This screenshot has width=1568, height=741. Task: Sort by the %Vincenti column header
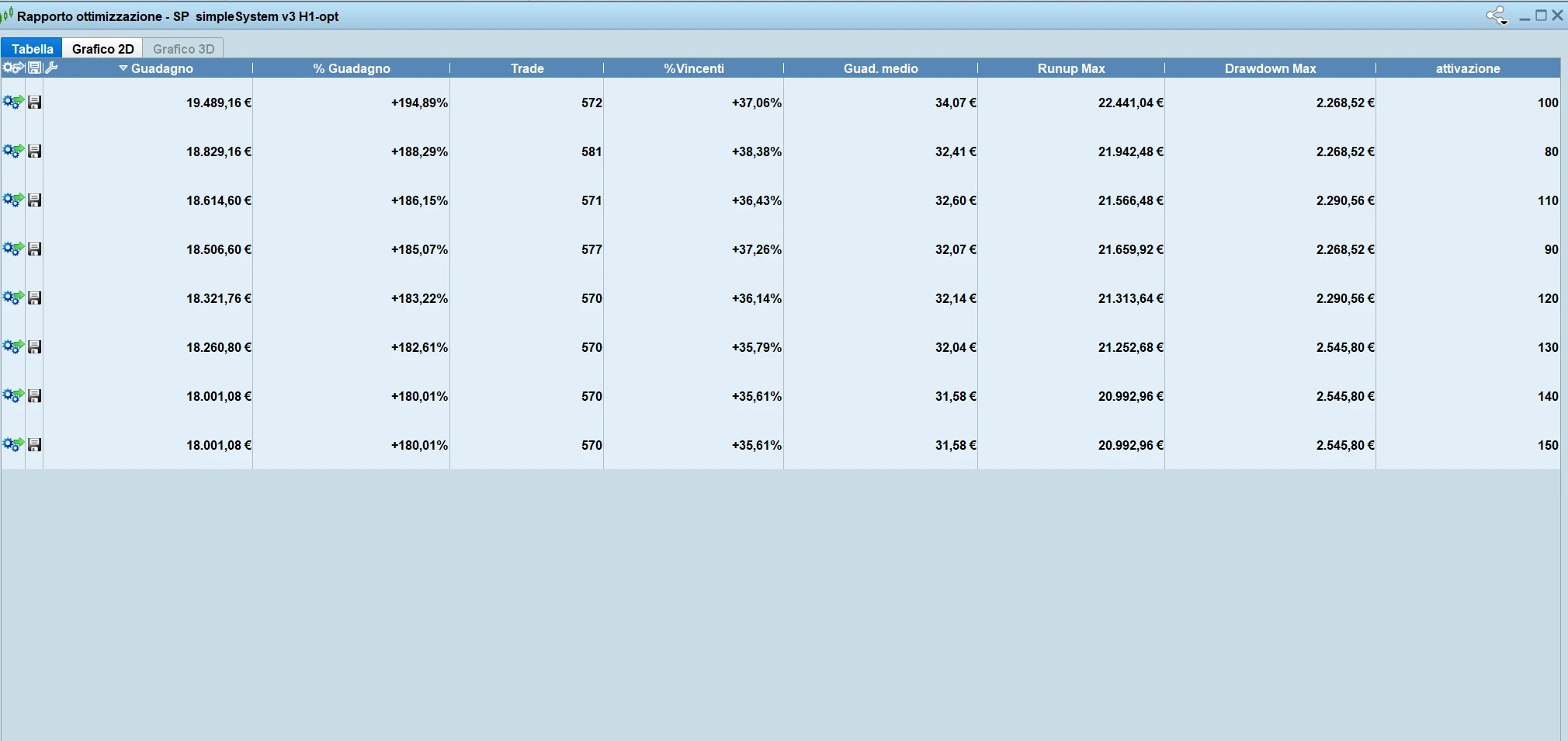tap(694, 68)
